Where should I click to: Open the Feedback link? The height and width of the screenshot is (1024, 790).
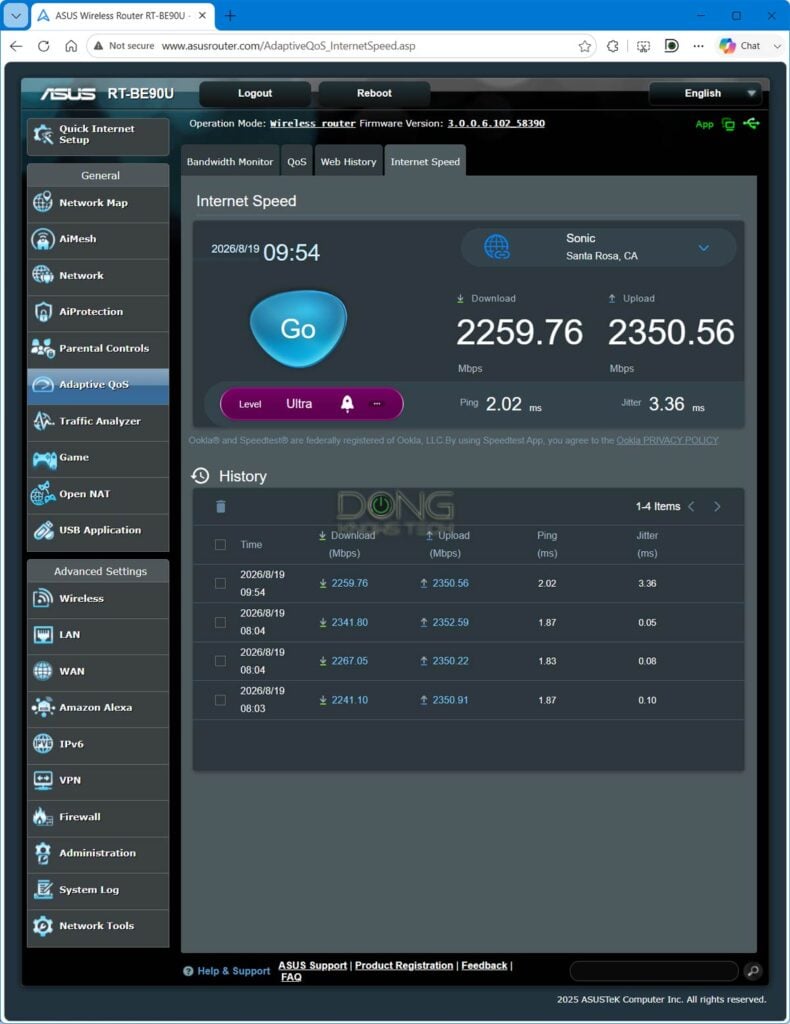tap(484, 965)
